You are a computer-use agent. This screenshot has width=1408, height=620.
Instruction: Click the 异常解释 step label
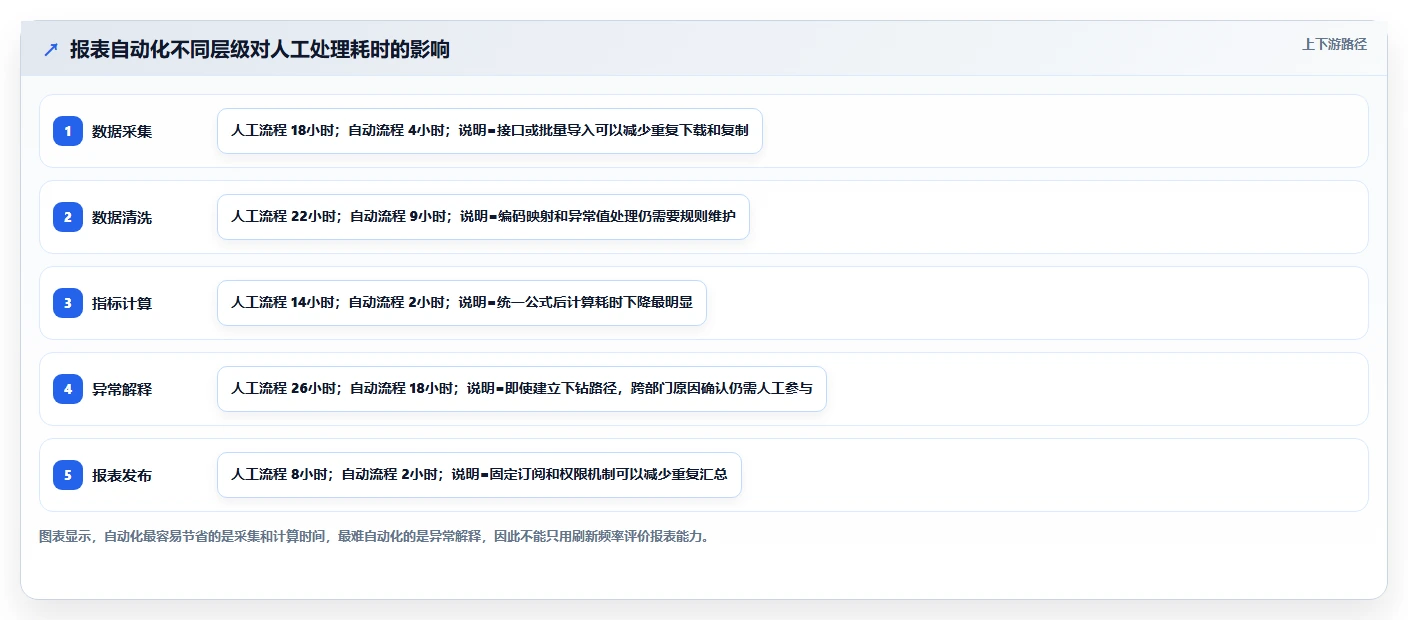click(x=122, y=389)
